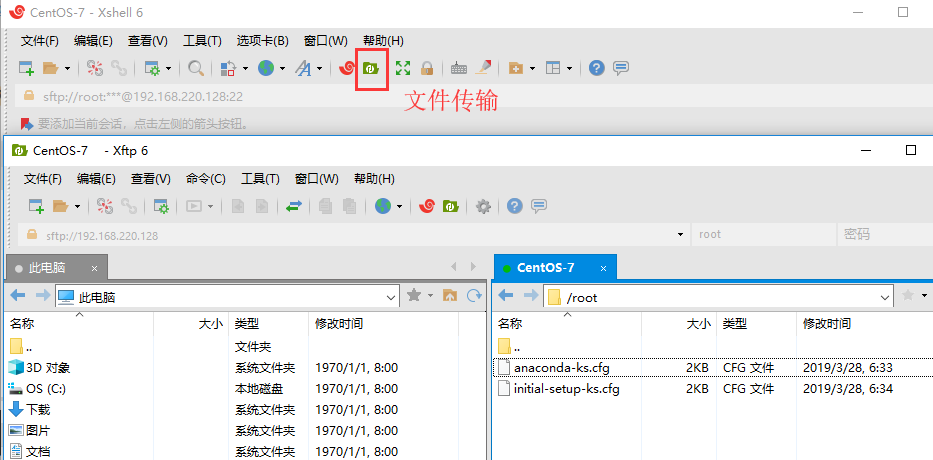Open 工具(T) menu in Xshell

(x=202, y=40)
